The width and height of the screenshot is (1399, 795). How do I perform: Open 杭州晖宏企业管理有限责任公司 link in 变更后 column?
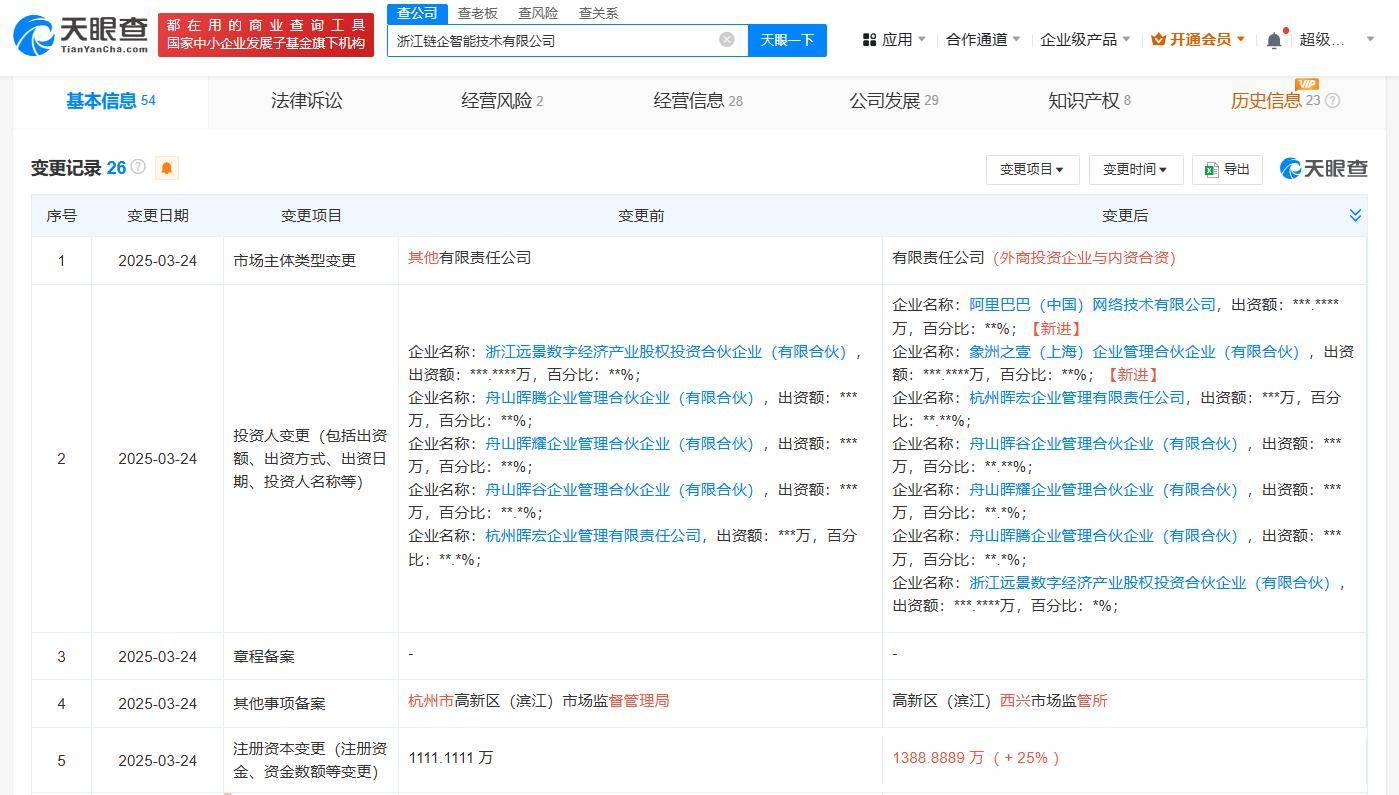click(x=1076, y=397)
